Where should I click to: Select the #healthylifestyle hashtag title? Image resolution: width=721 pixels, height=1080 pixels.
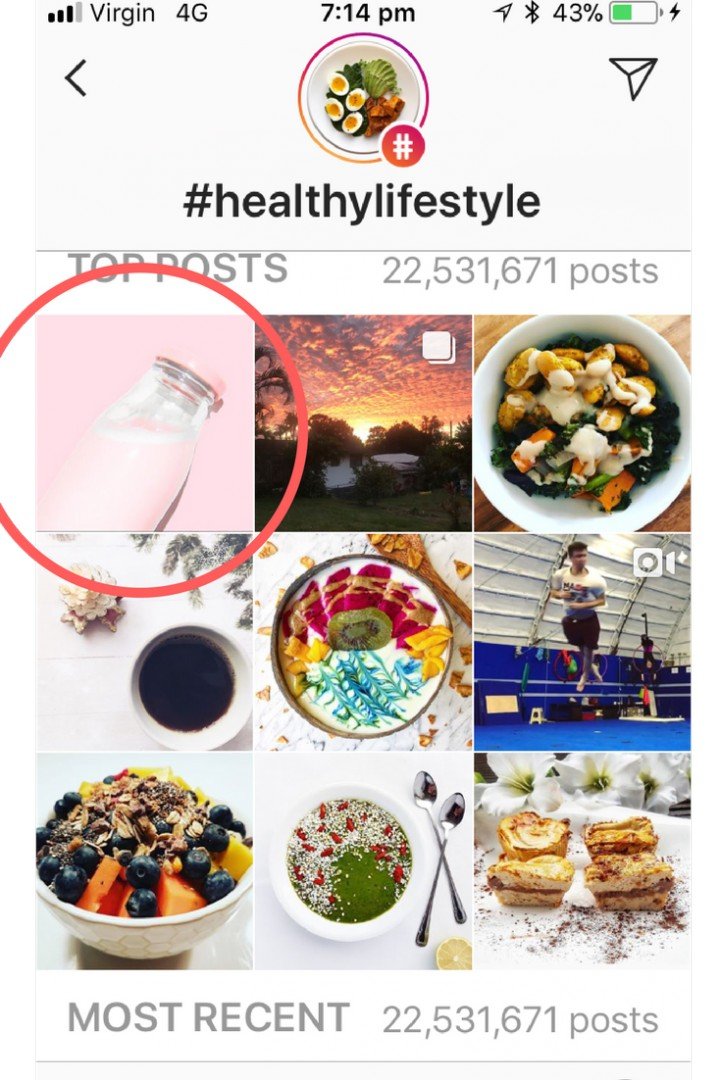[x=362, y=201]
